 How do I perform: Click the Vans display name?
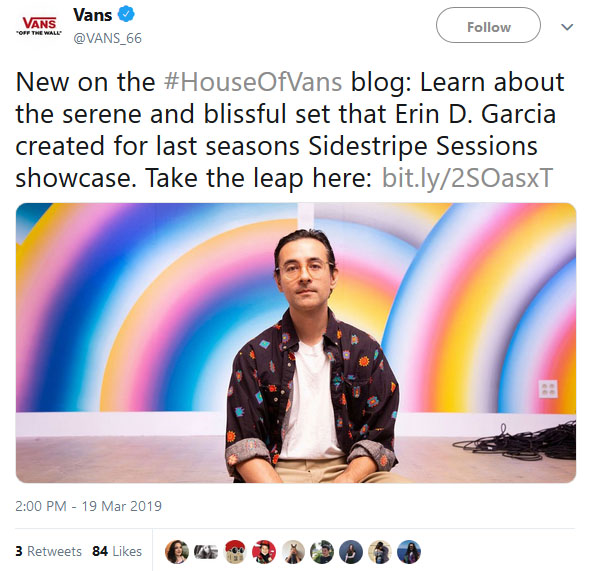[x=92, y=15]
